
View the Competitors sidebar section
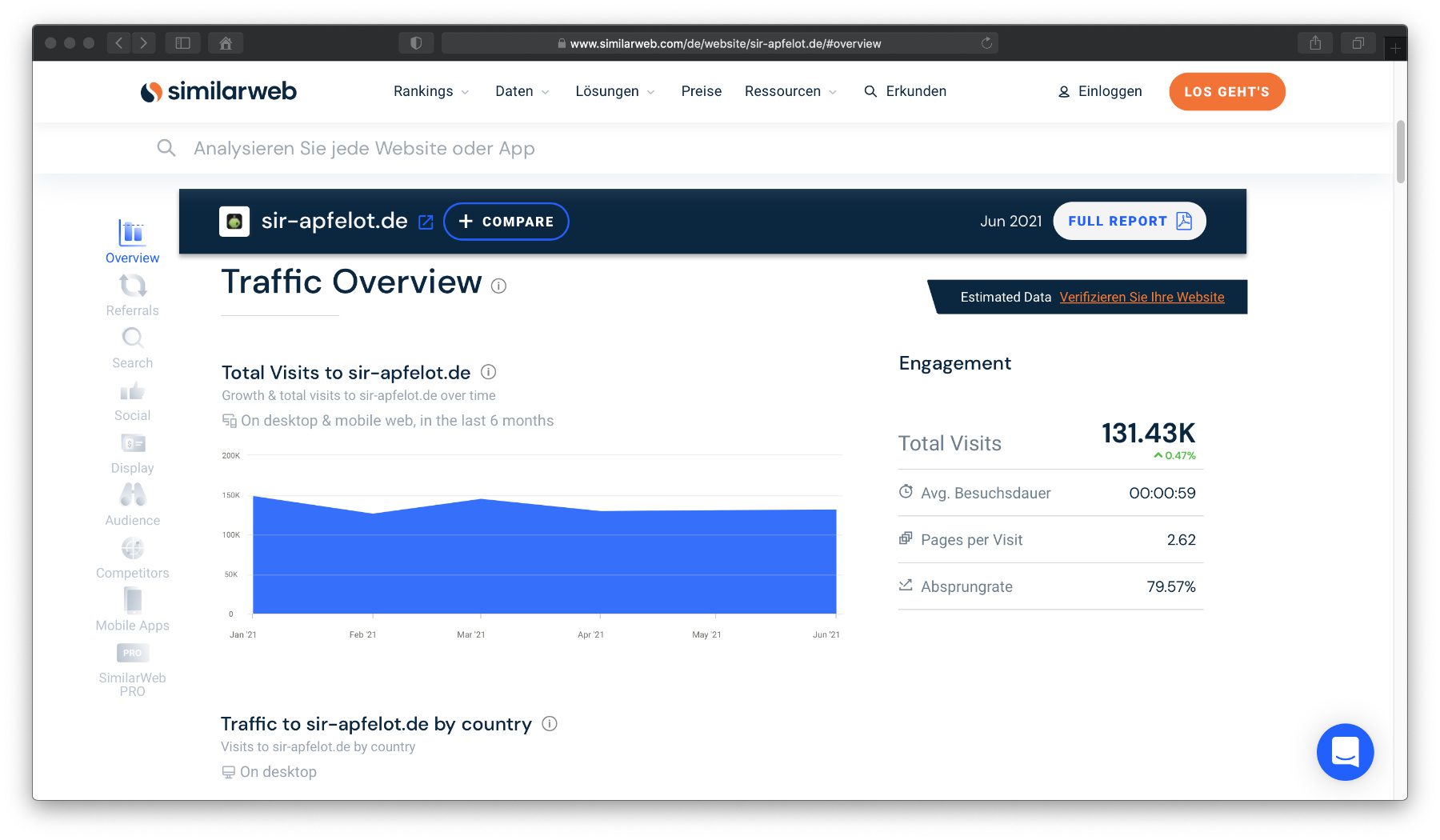pos(133,558)
